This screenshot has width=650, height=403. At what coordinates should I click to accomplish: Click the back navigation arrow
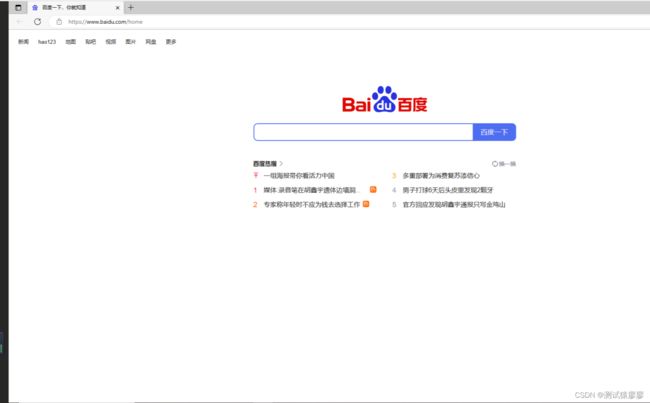(x=19, y=22)
